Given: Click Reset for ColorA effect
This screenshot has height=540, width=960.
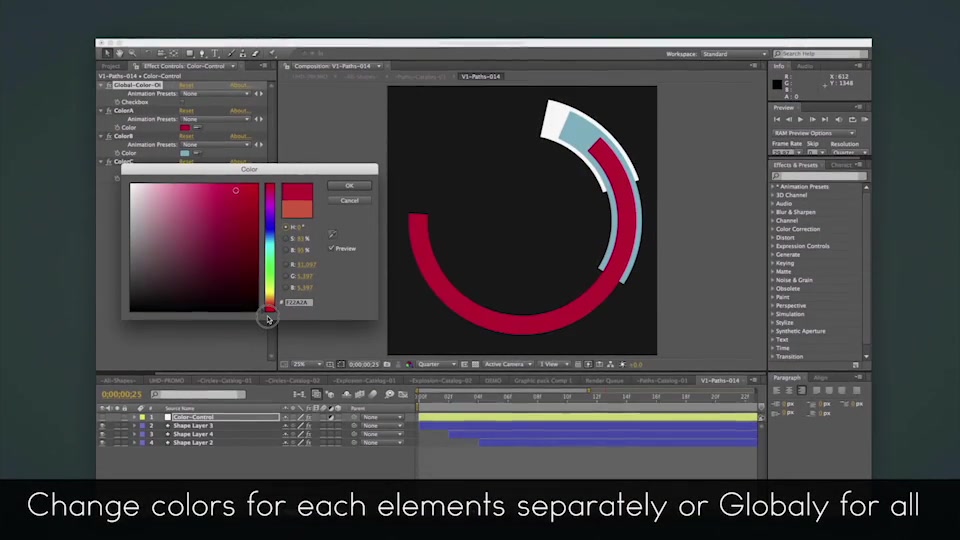Looking at the screenshot, I should (186, 111).
